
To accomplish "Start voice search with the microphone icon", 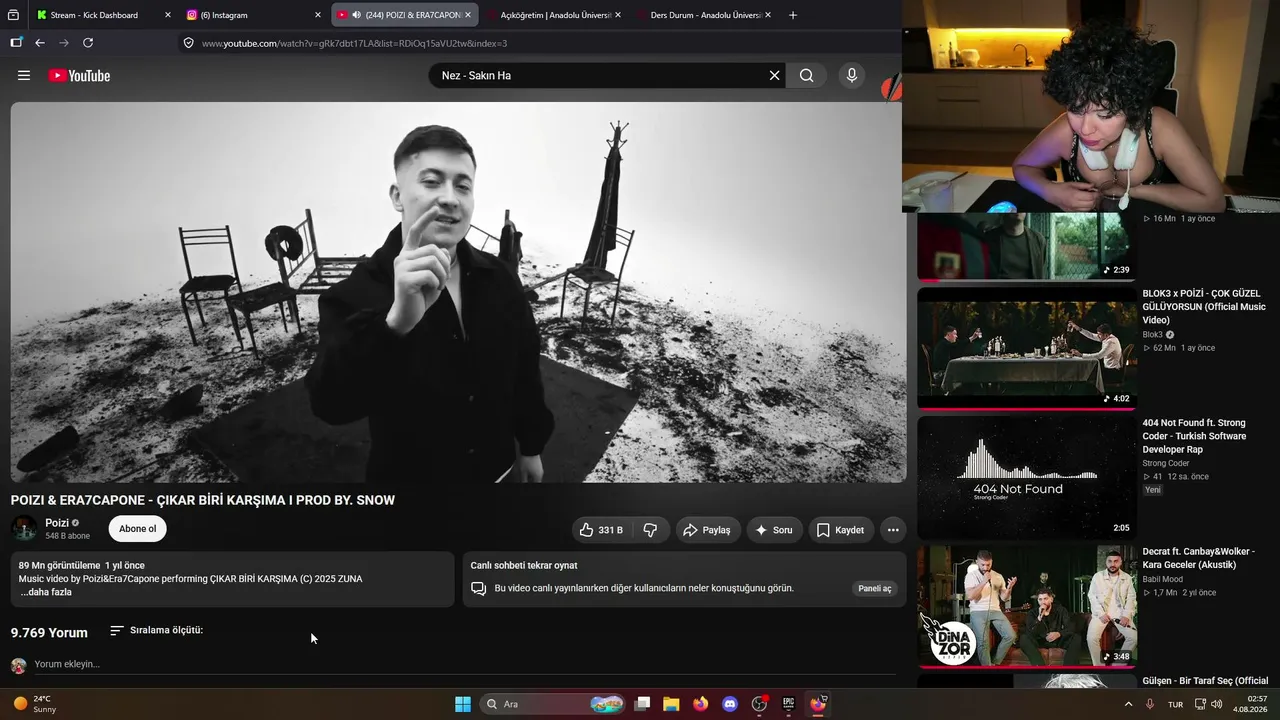I will pos(852,75).
